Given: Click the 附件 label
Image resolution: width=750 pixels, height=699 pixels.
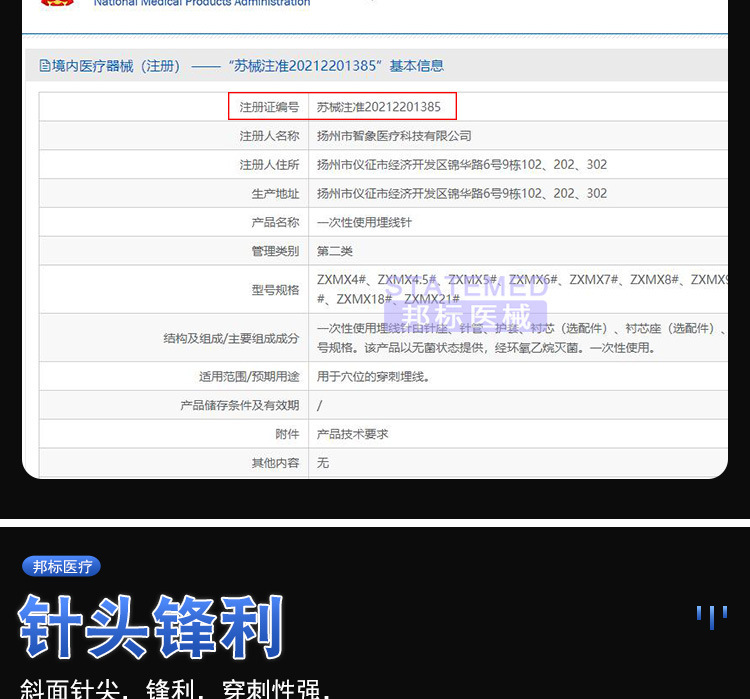Looking at the screenshot, I should pyautogui.click(x=287, y=434).
